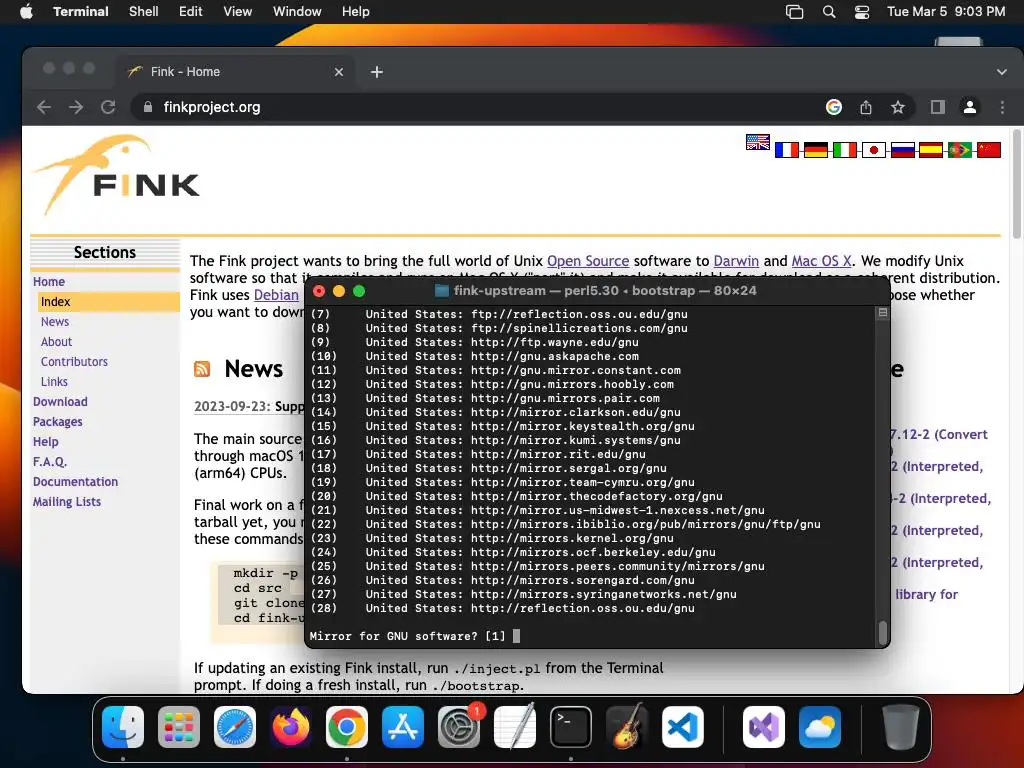Screen dimensions: 1024x768
Task: Open Launchpad in the Dock
Action: pos(179,727)
